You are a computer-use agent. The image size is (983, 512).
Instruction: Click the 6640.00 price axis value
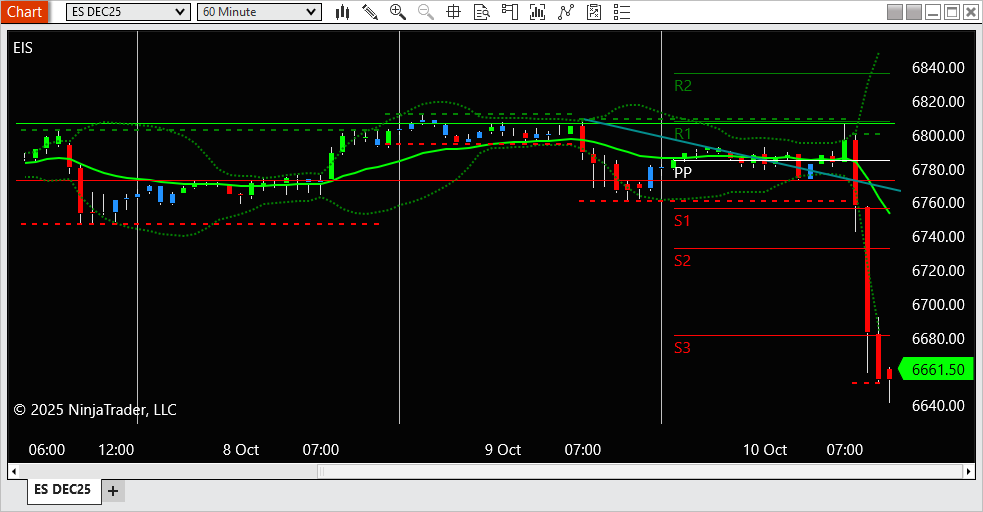click(938, 405)
